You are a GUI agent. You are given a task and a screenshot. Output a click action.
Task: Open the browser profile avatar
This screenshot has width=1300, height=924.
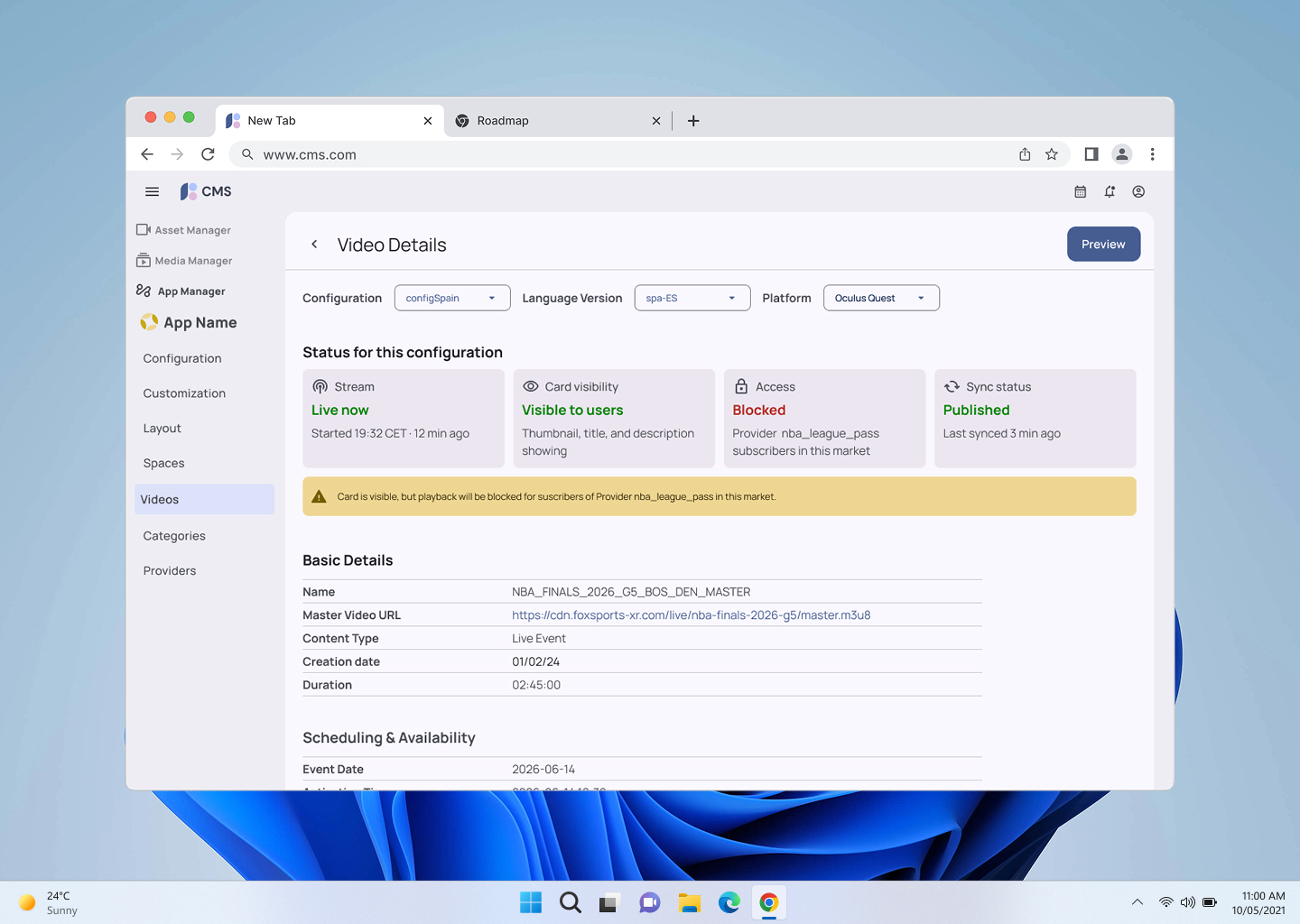1122,154
